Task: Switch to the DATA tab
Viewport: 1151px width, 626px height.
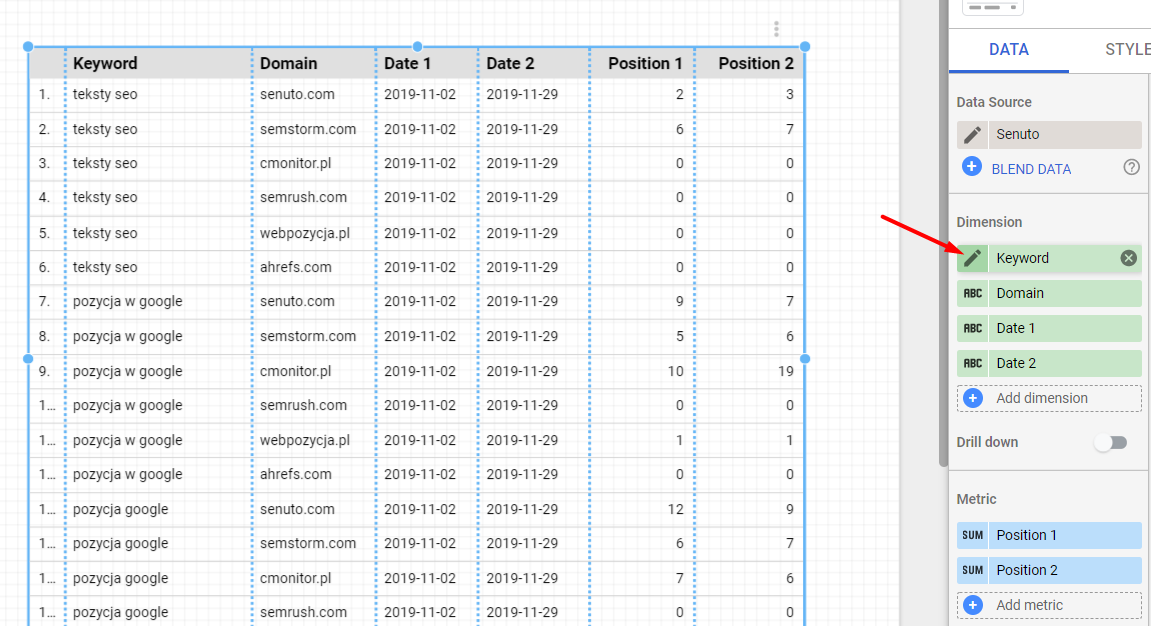Action: (1009, 50)
